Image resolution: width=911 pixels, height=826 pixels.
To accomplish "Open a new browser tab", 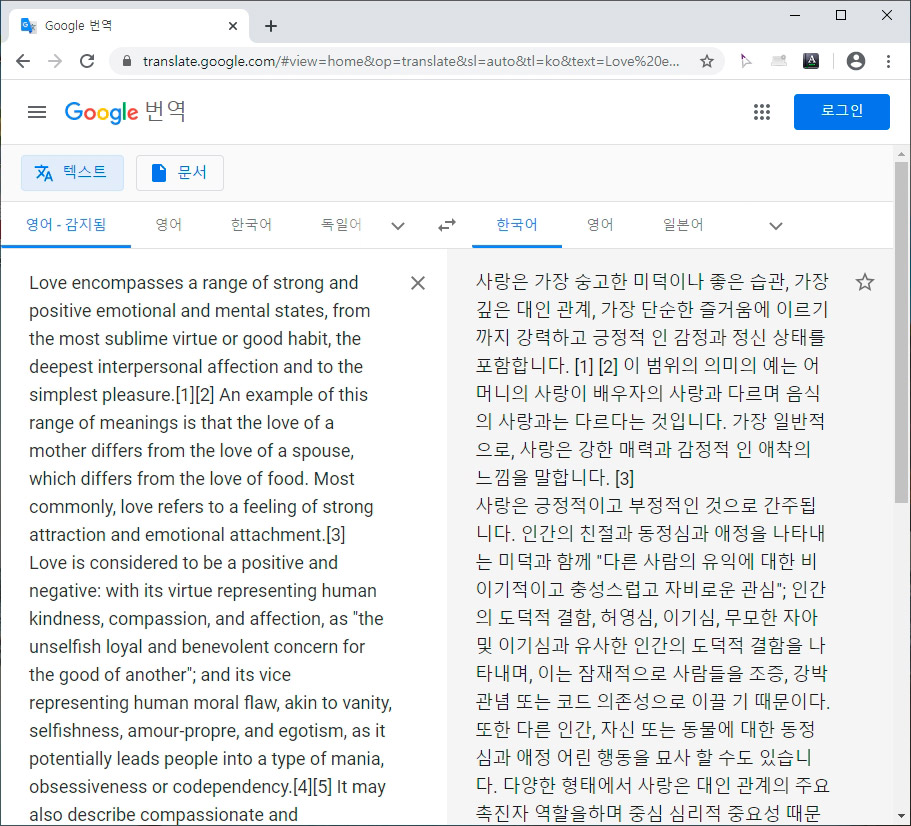I will [x=271, y=26].
